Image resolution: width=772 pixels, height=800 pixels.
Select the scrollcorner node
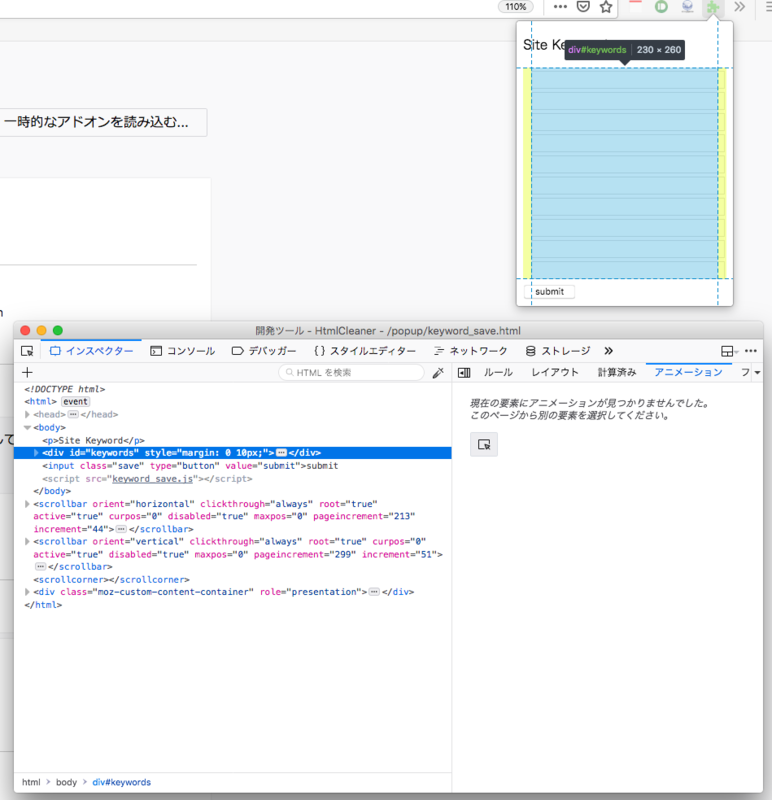click(x=111, y=580)
